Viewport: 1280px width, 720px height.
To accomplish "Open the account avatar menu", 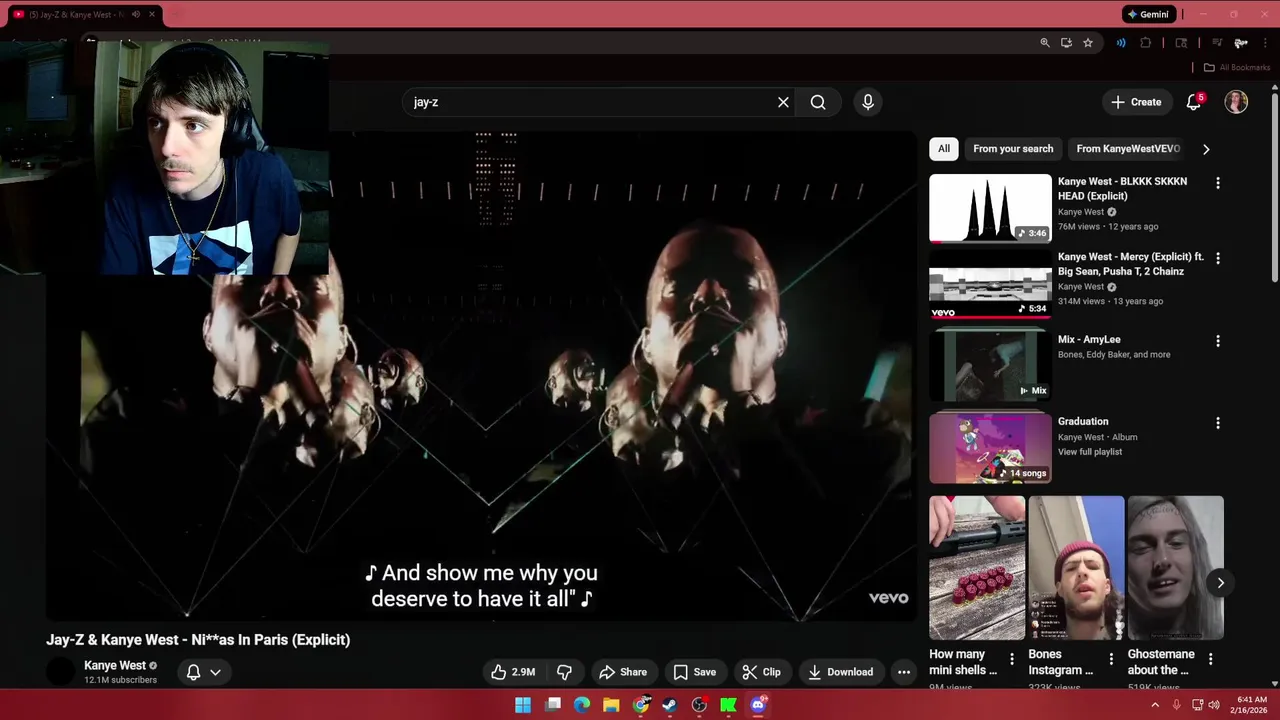I will coord(1236,102).
